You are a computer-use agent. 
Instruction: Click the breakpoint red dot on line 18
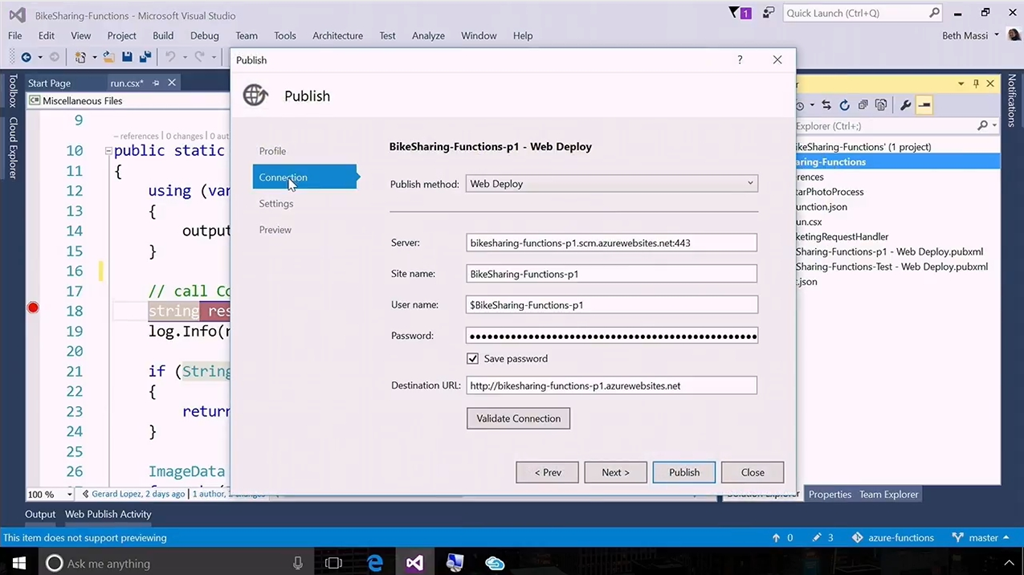pos(32,308)
